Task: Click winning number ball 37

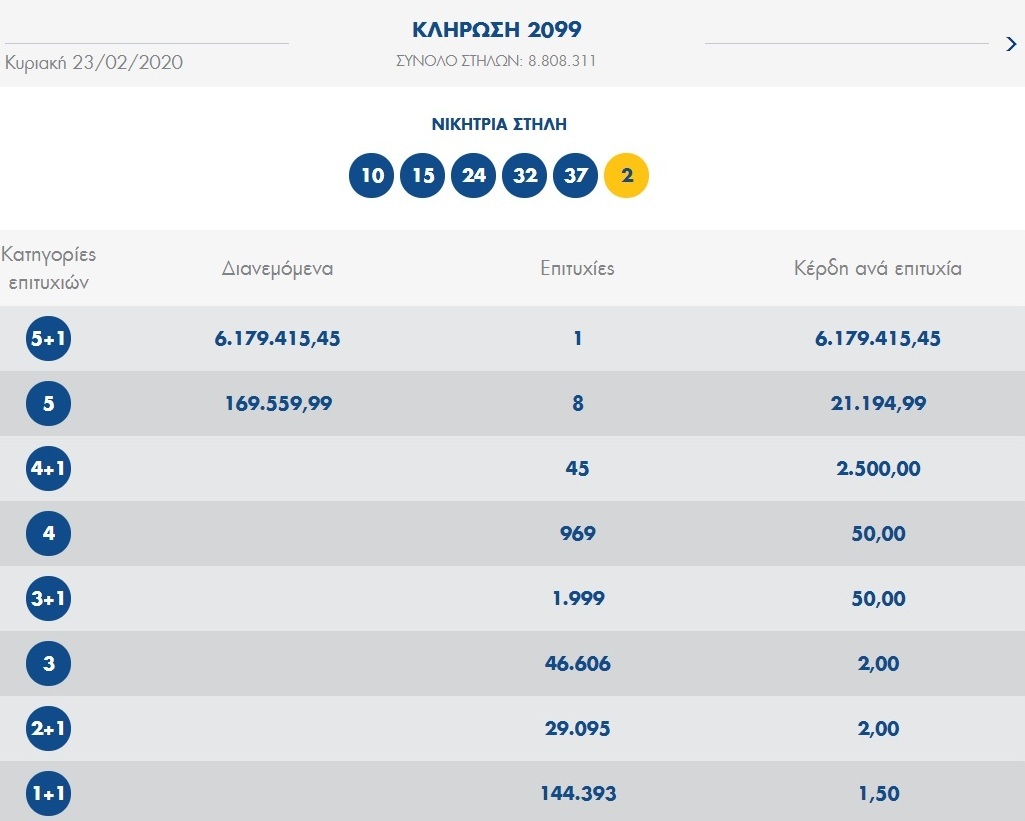Action: (576, 176)
